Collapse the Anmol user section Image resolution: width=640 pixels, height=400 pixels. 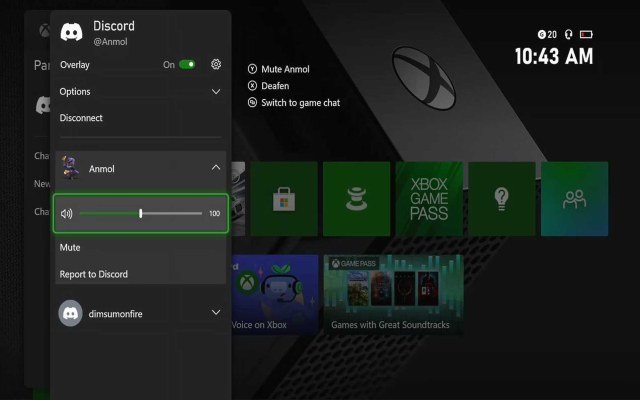tap(216, 167)
